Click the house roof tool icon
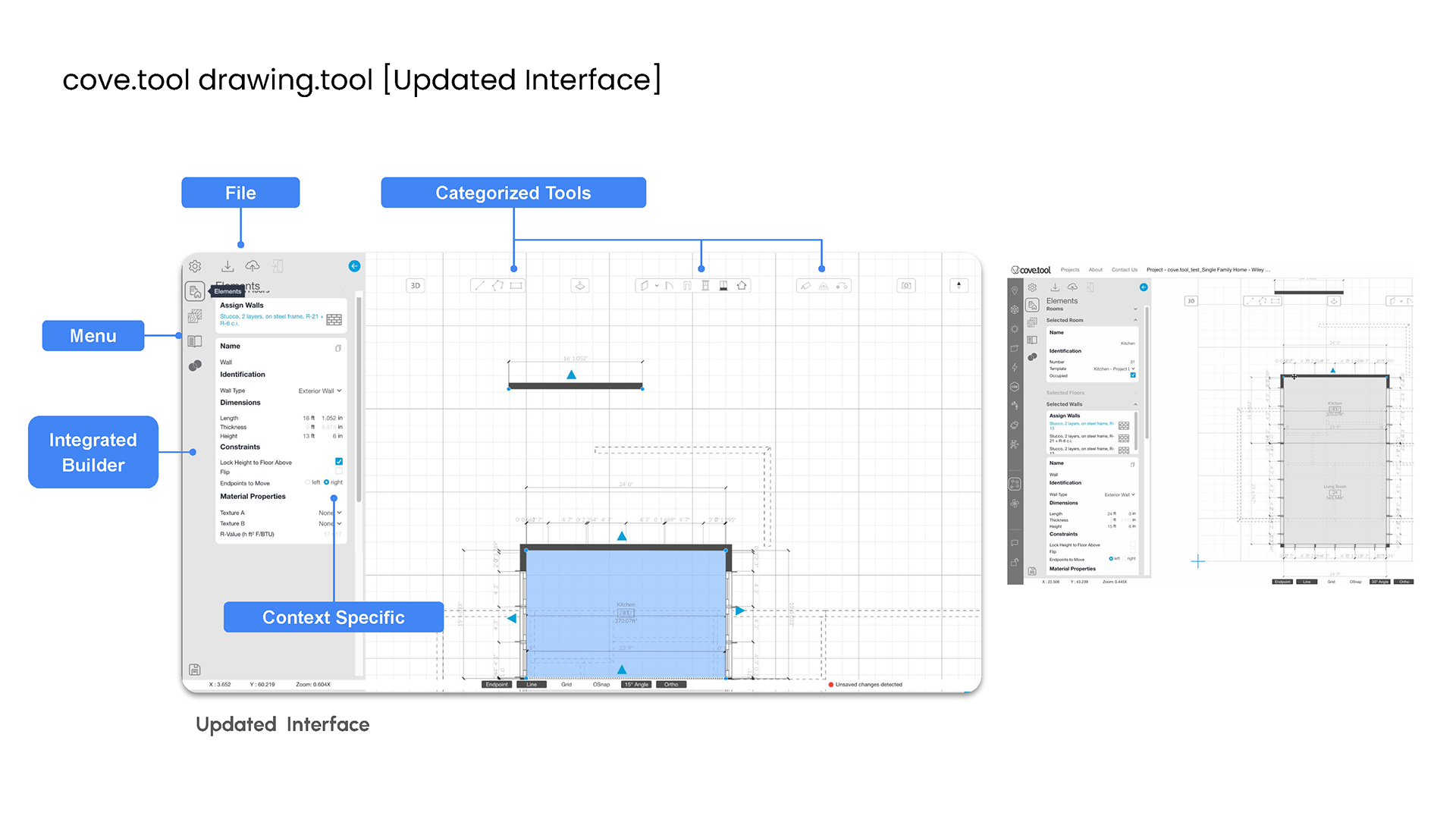1456x819 pixels. pyautogui.click(x=742, y=286)
